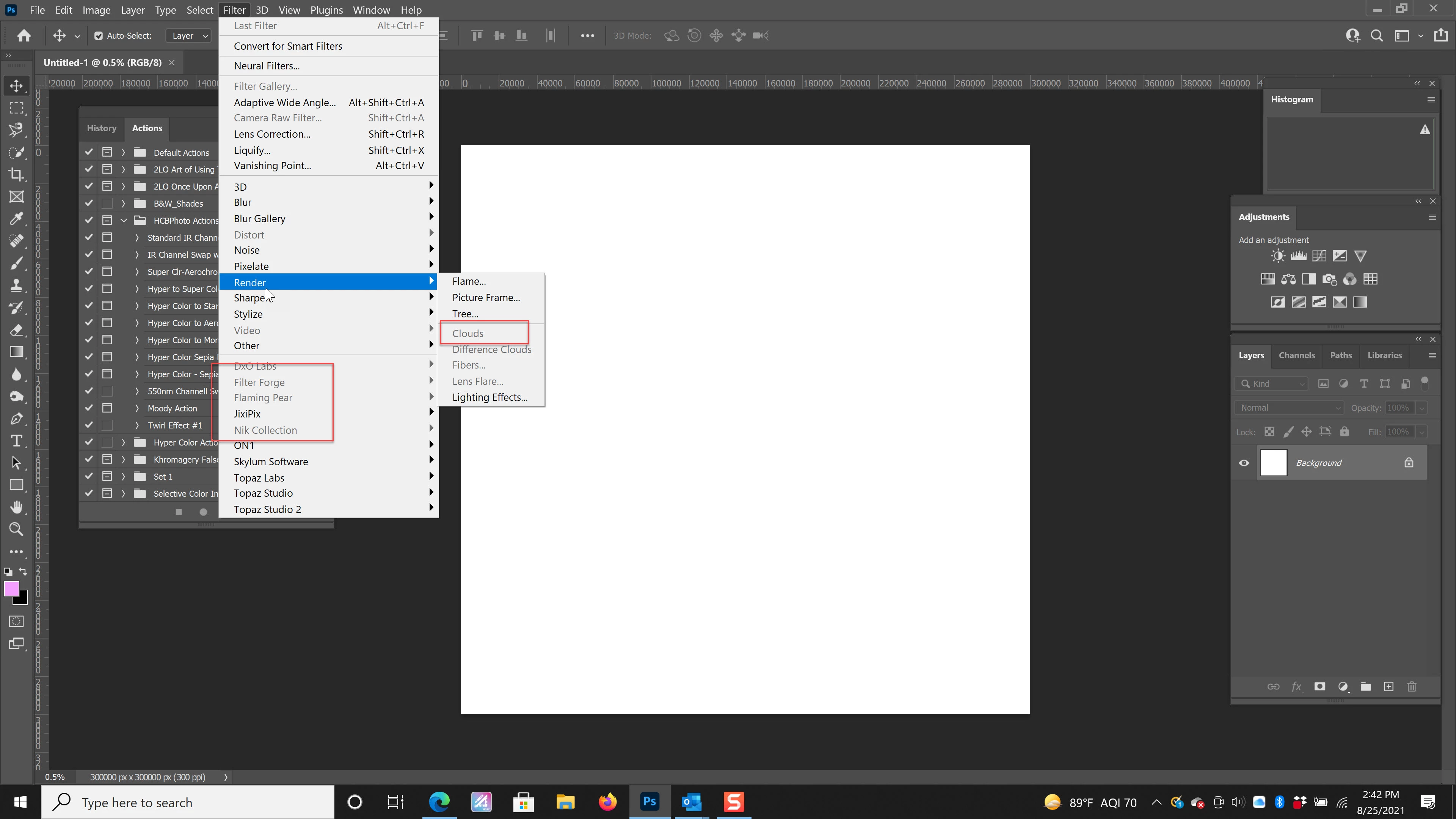Image resolution: width=1456 pixels, height=819 pixels.
Task: Toggle the Default Actions checkmark
Action: click(89, 152)
